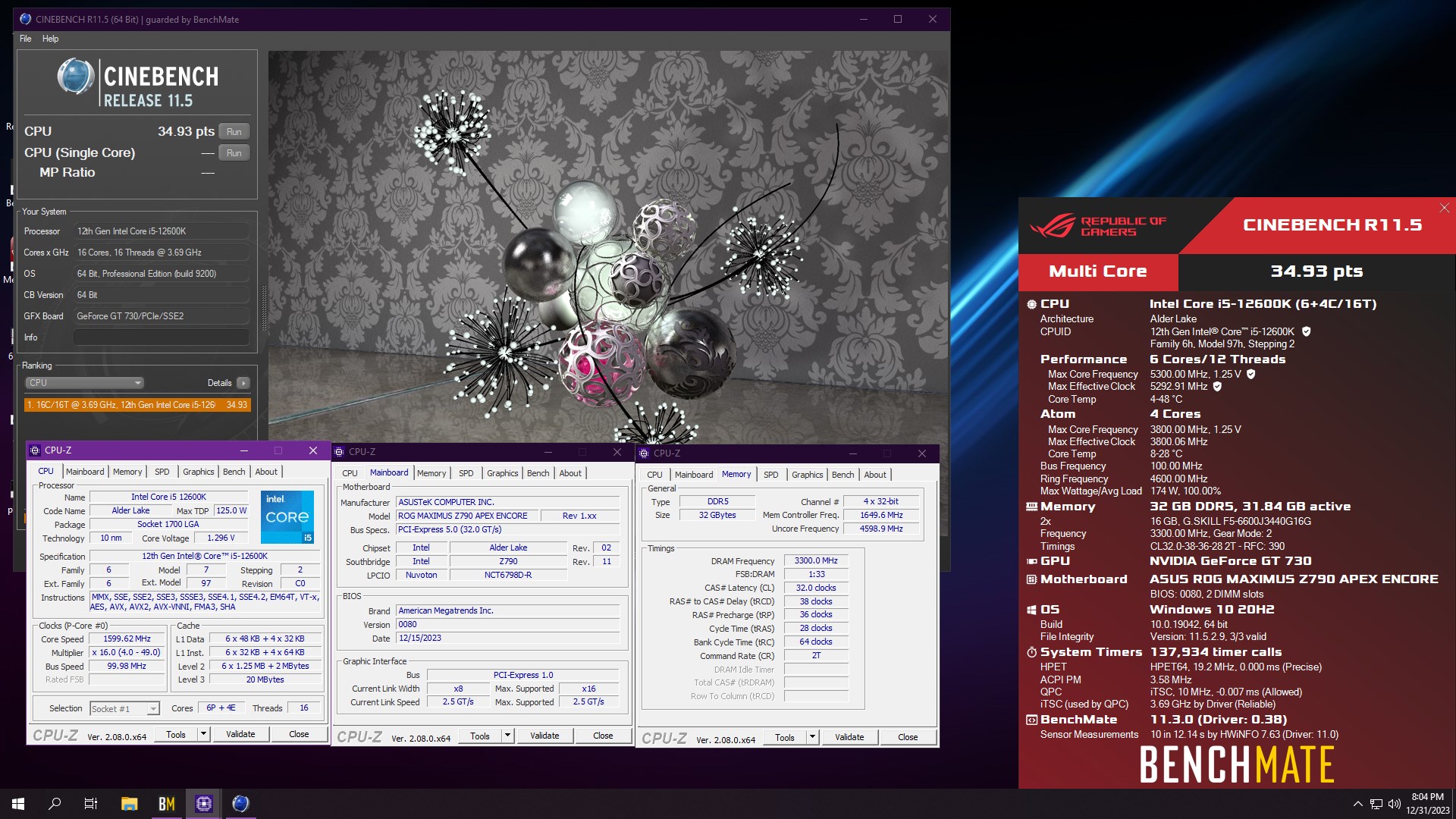
Task: Click the Multi Core label in BenchMate
Action: point(1097,271)
